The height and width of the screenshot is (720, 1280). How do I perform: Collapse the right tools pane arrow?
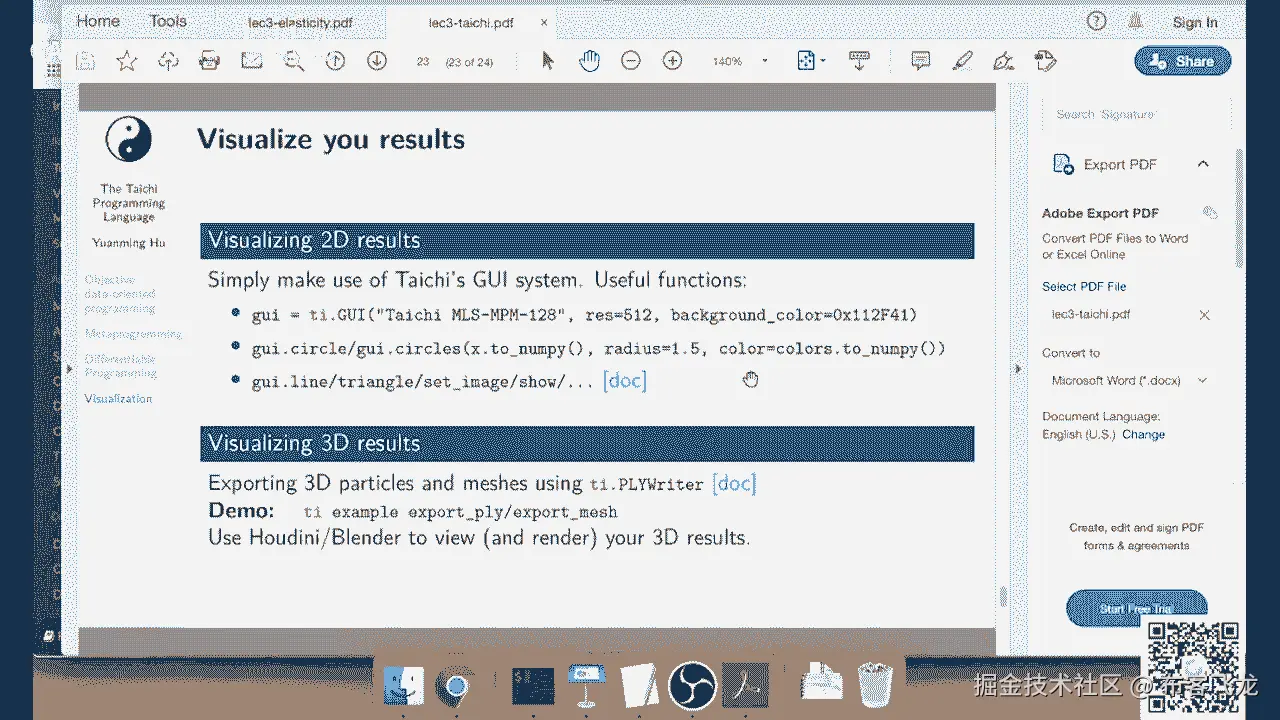click(x=1017, y=368)
